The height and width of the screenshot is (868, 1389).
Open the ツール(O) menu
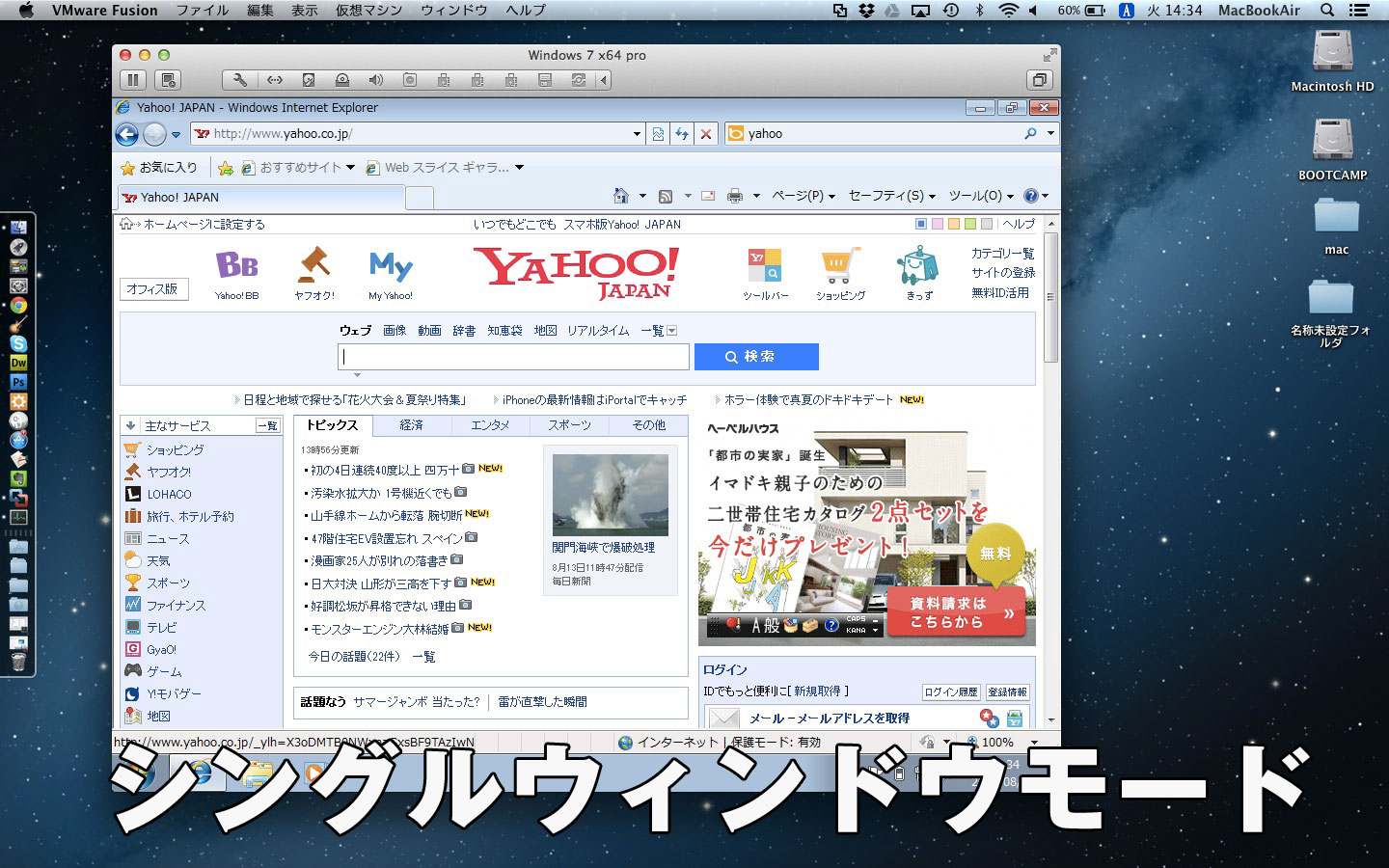coord(981,196)
